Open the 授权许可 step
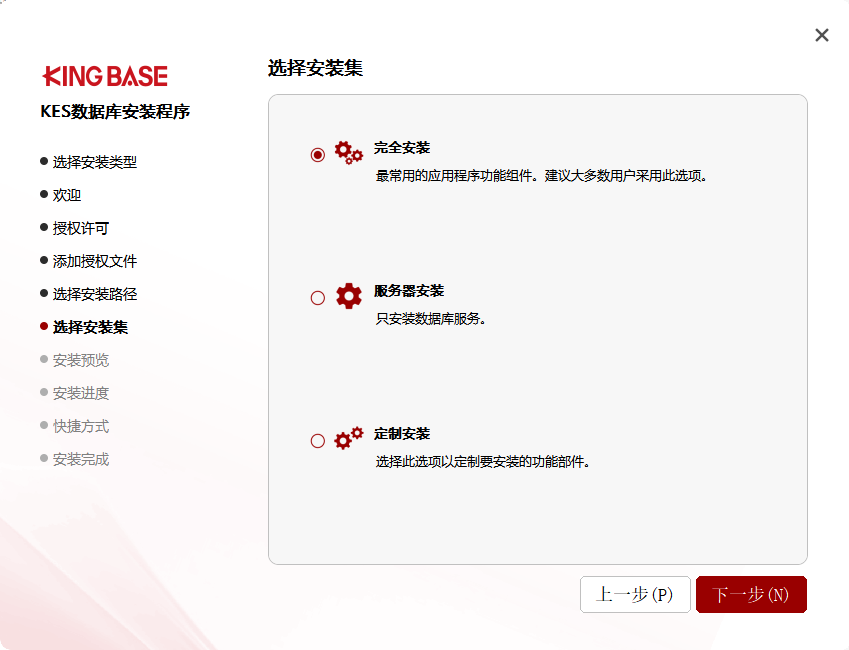Image resolution: width=849 pixels, height=650 pixels. (81, 228)
